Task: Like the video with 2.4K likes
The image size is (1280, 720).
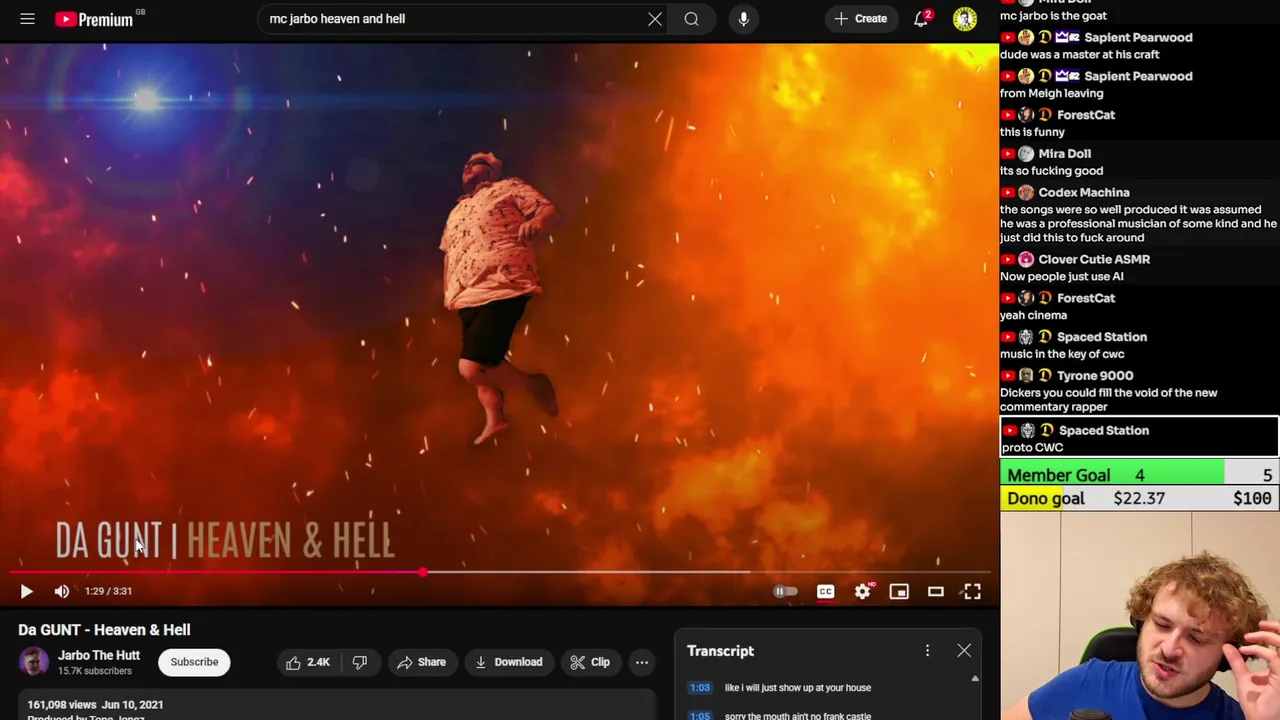Action: pos(308,662)
